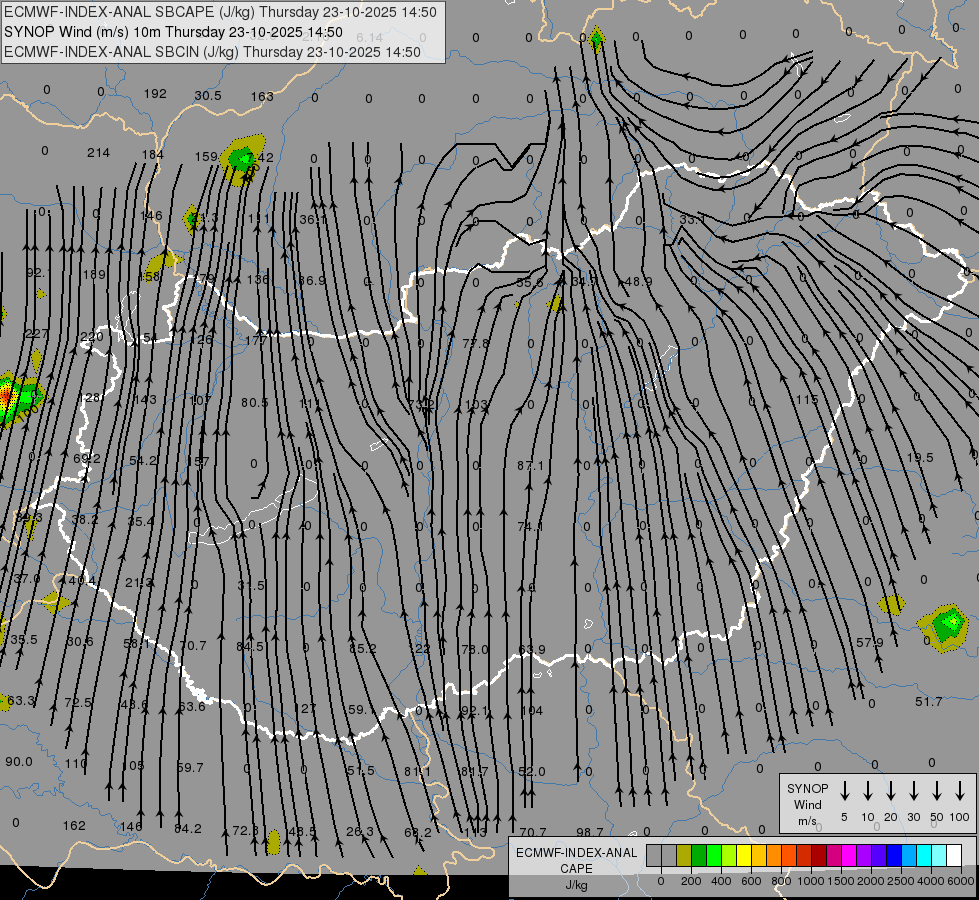The width and height of the screenshot is (979, 900).
Task: Click the map value 80.5
Action: coord(255,403)
